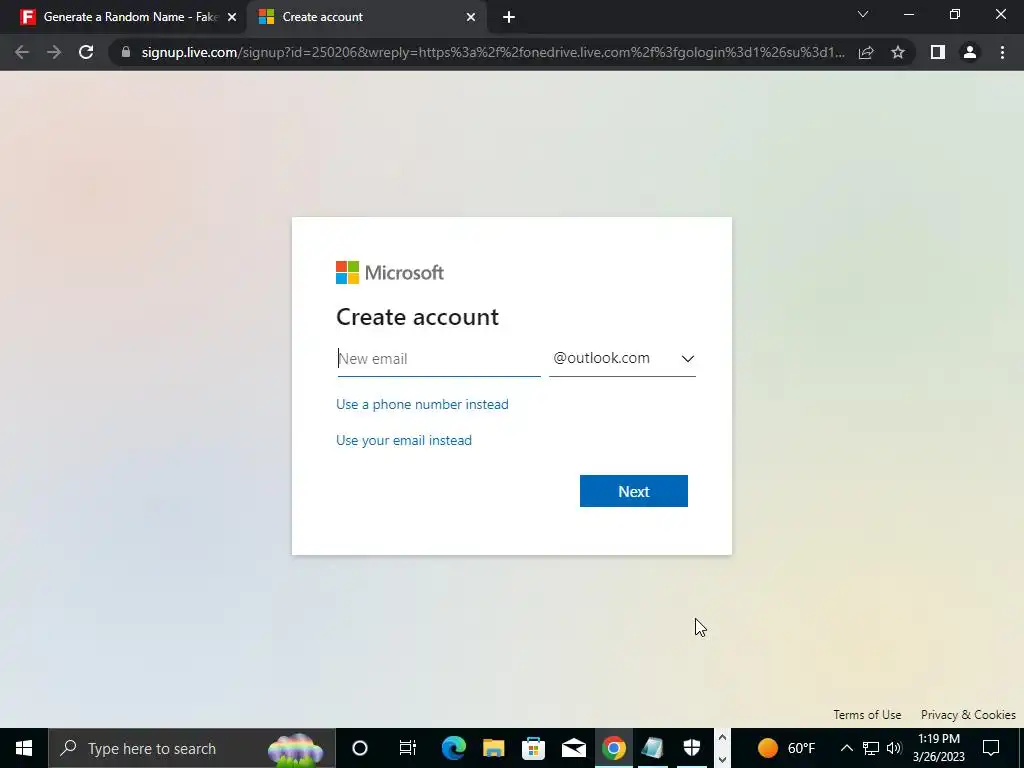Expand the @outlook.com domain dropdown
Viewport: 1024px width, 768px height.
click(x=622, y=359)
